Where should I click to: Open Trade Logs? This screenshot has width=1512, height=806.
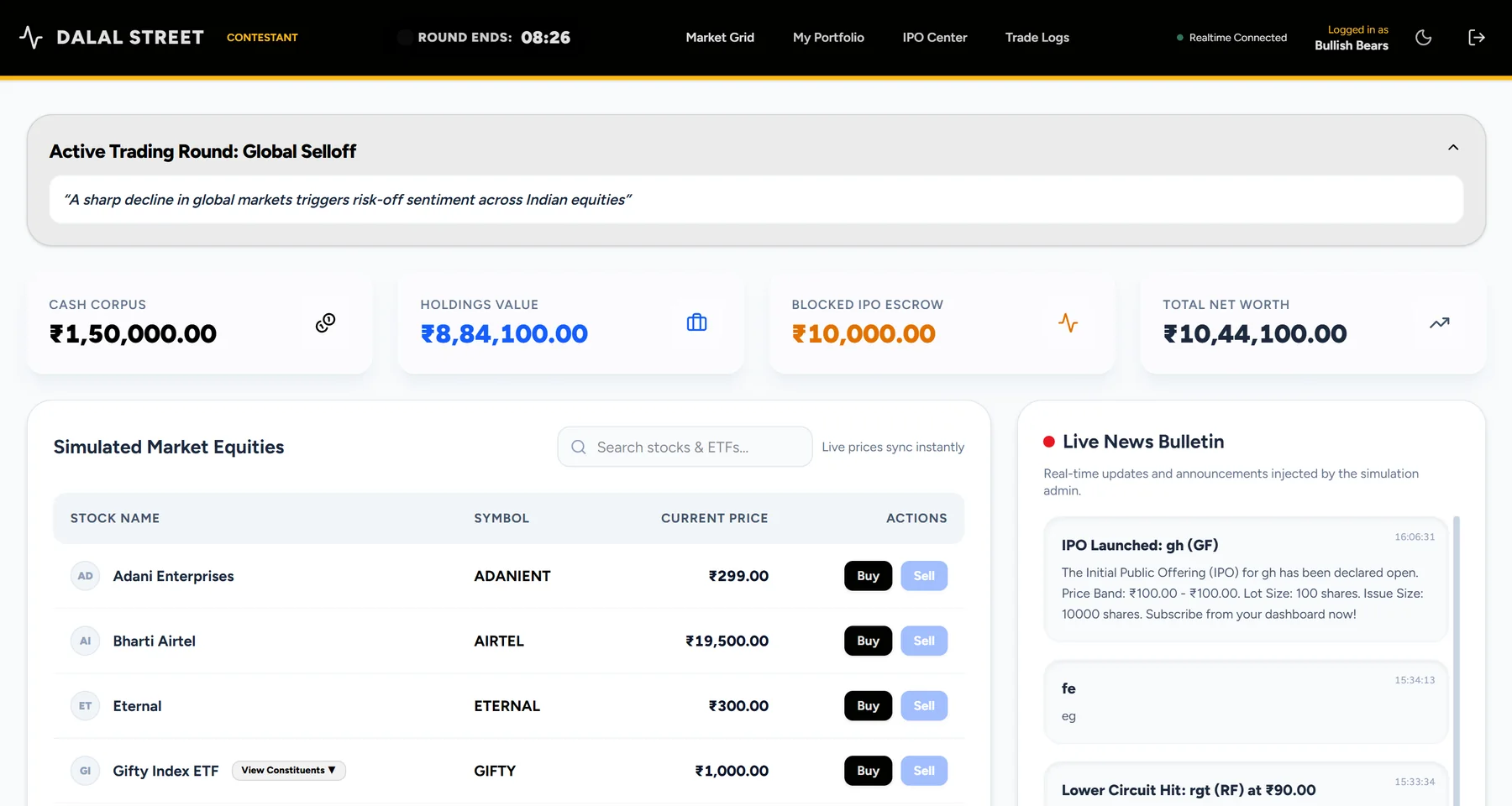click(x=1037, y=37)
